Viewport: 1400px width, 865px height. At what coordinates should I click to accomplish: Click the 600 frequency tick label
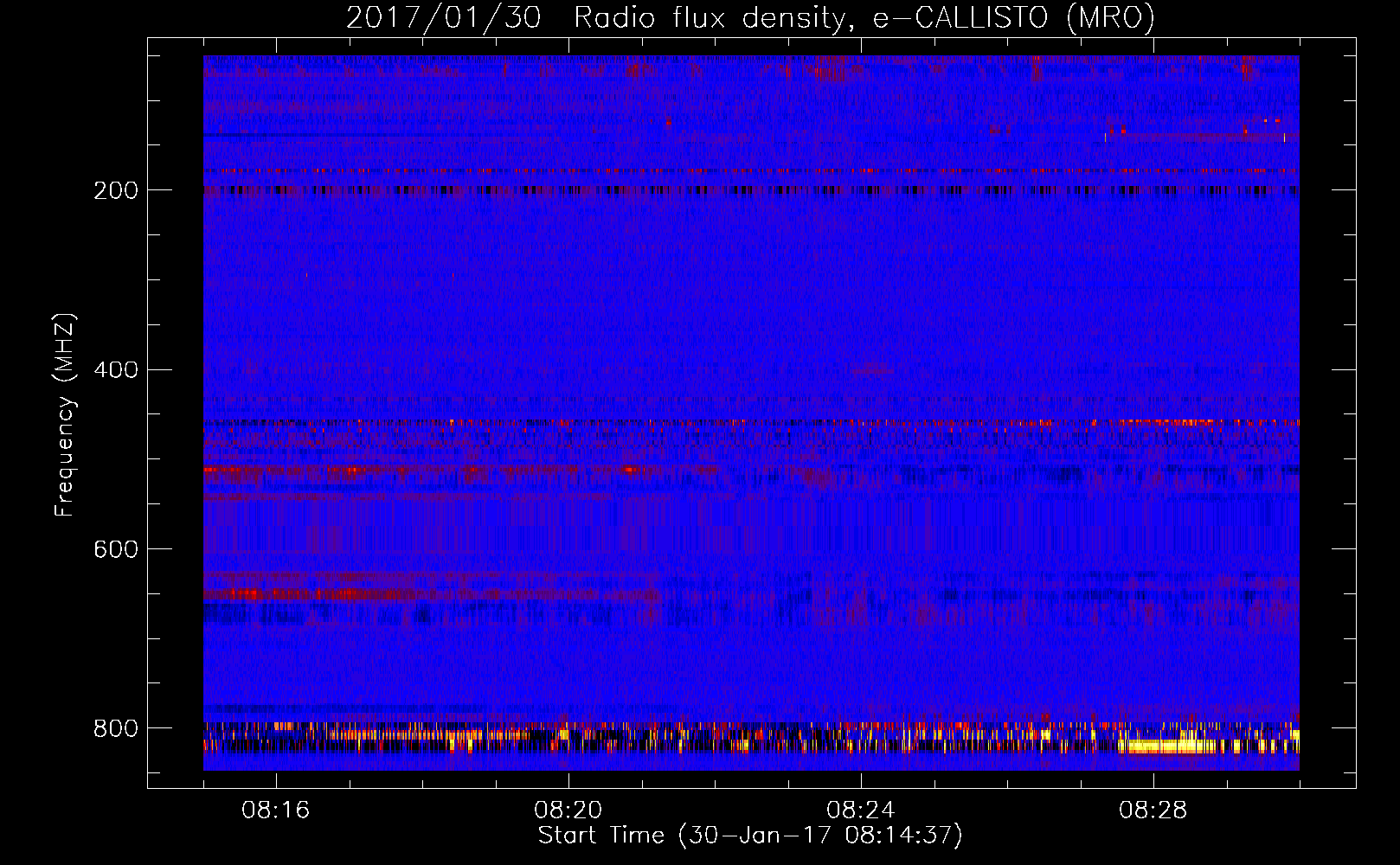[116, 549]
